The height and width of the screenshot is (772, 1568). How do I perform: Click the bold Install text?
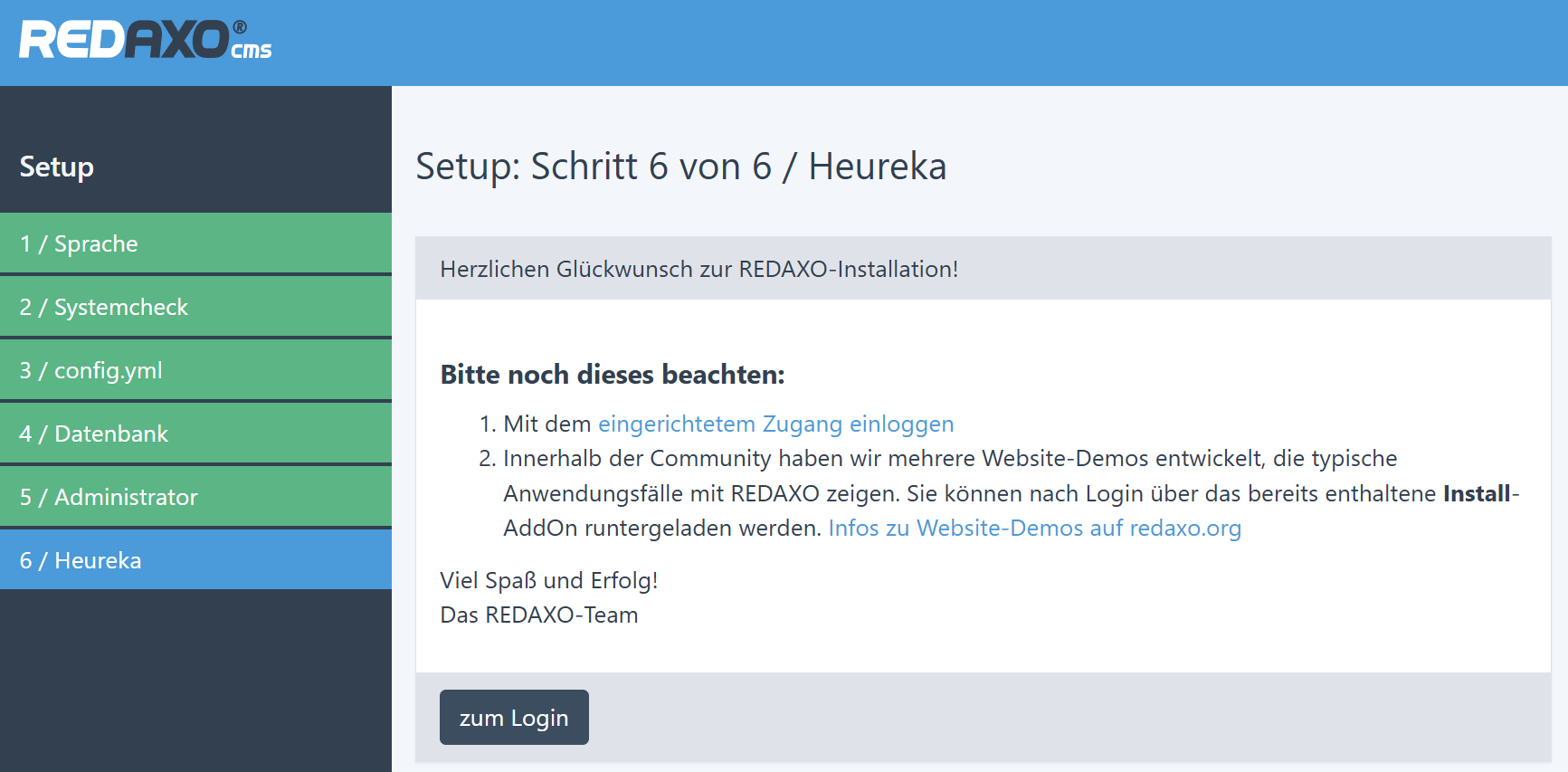(x=1477, y=494)
